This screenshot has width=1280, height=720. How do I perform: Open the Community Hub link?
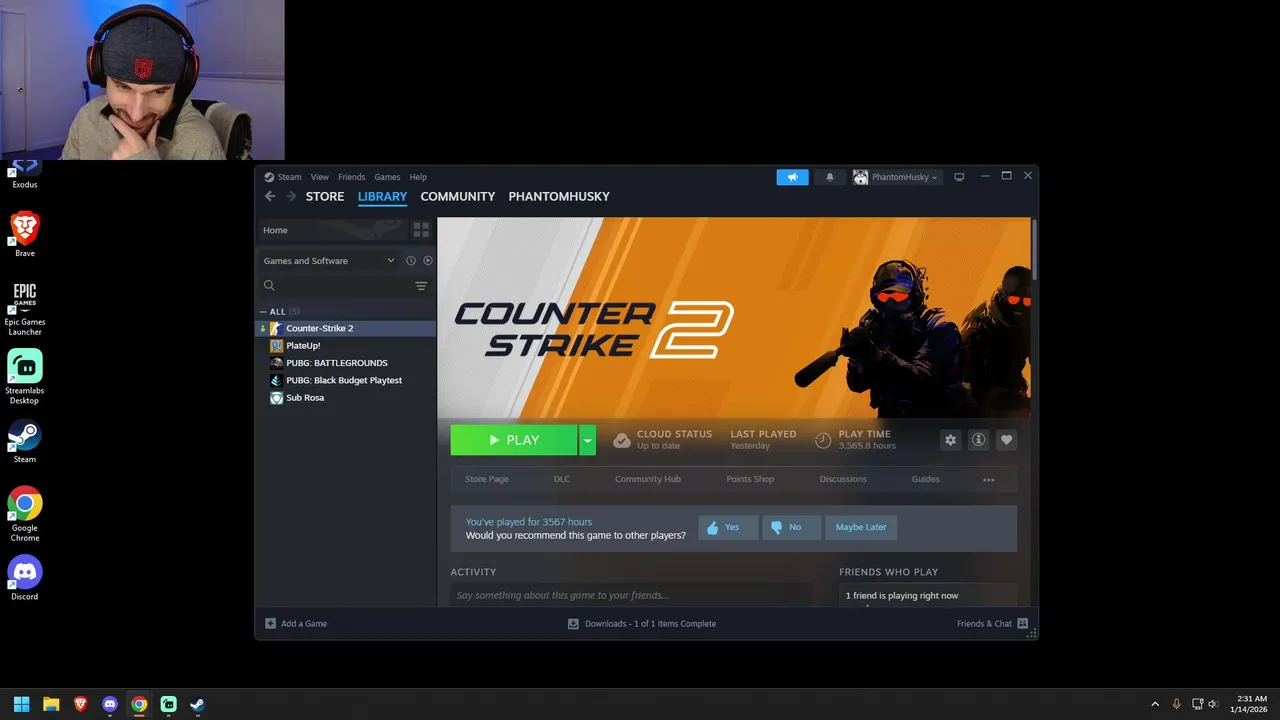(x=648, y=479)
